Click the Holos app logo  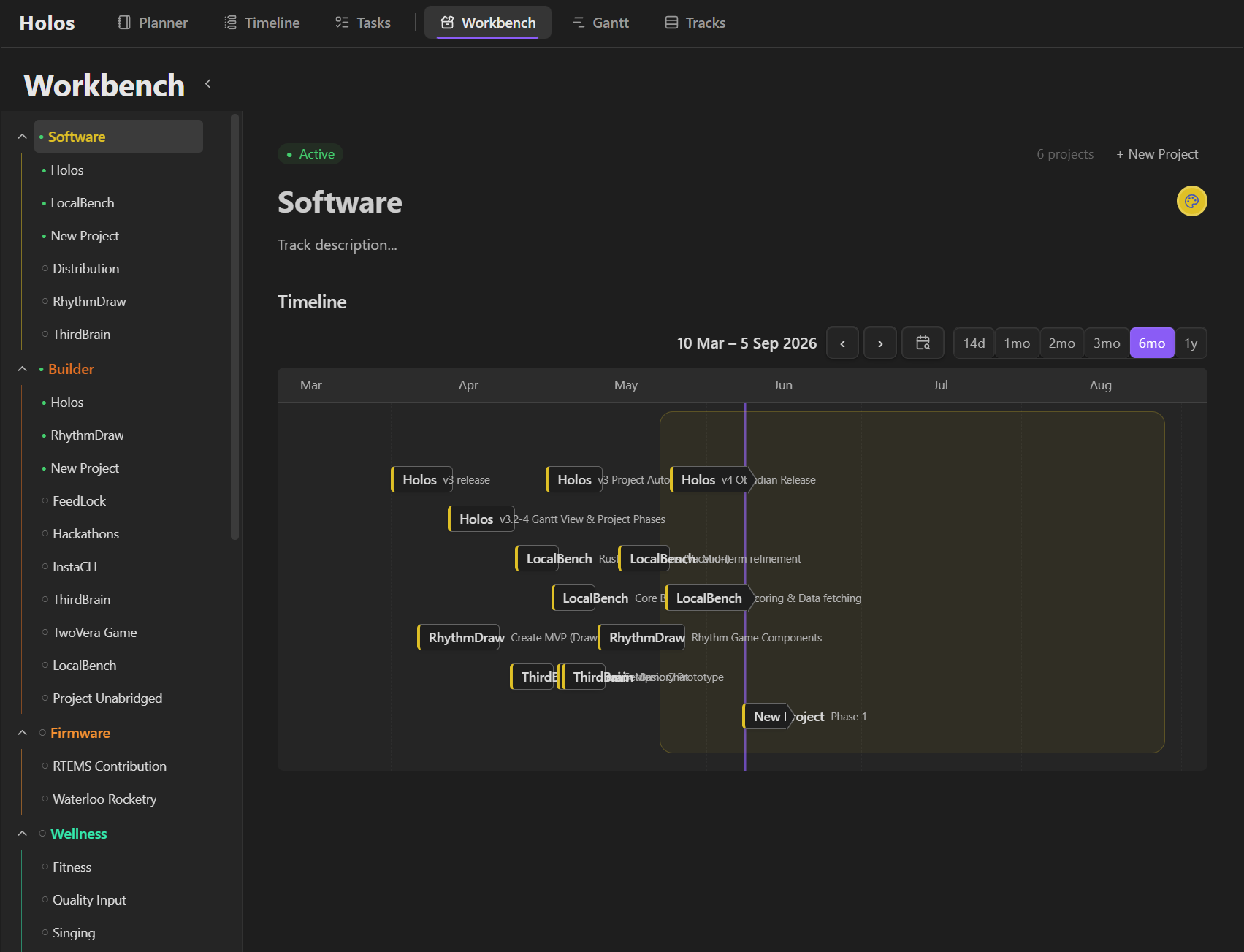47,23
